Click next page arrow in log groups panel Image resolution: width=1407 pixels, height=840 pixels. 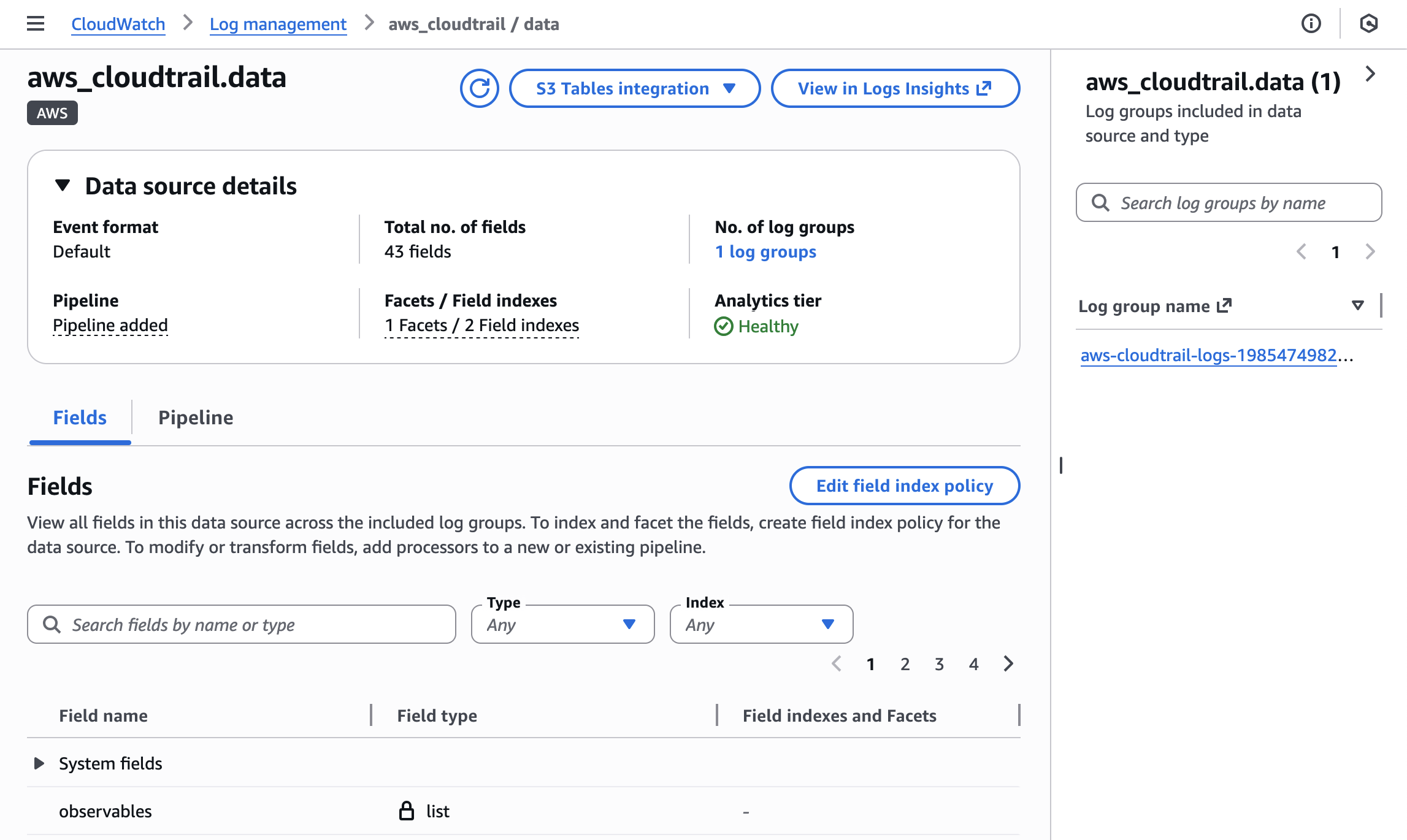1370,252
